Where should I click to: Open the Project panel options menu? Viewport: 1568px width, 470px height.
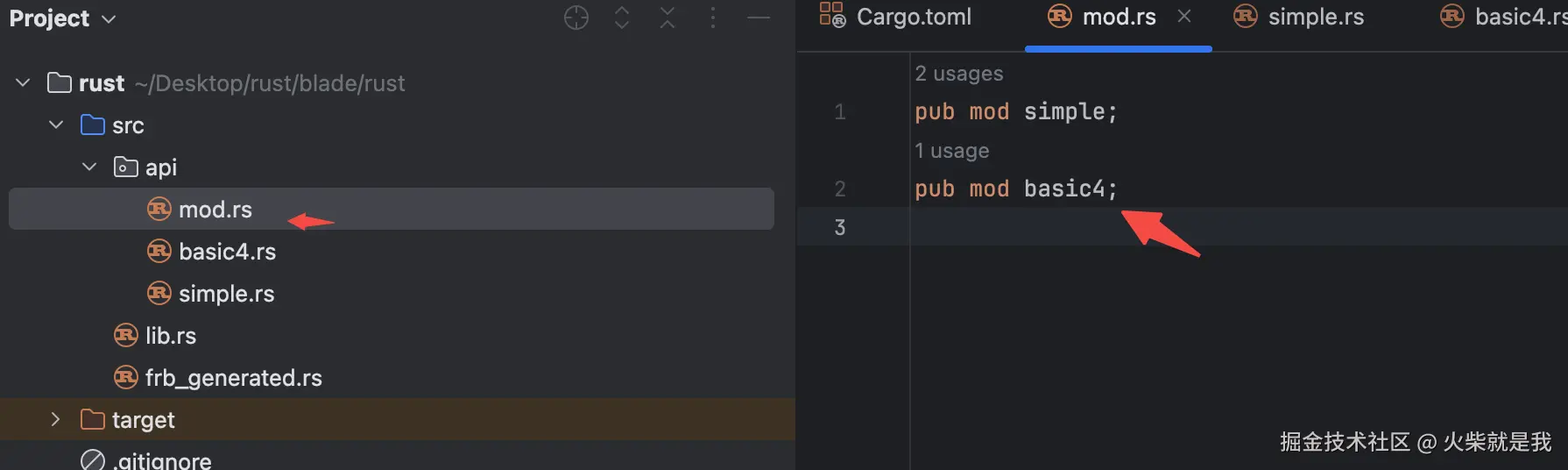pos(713,18)
